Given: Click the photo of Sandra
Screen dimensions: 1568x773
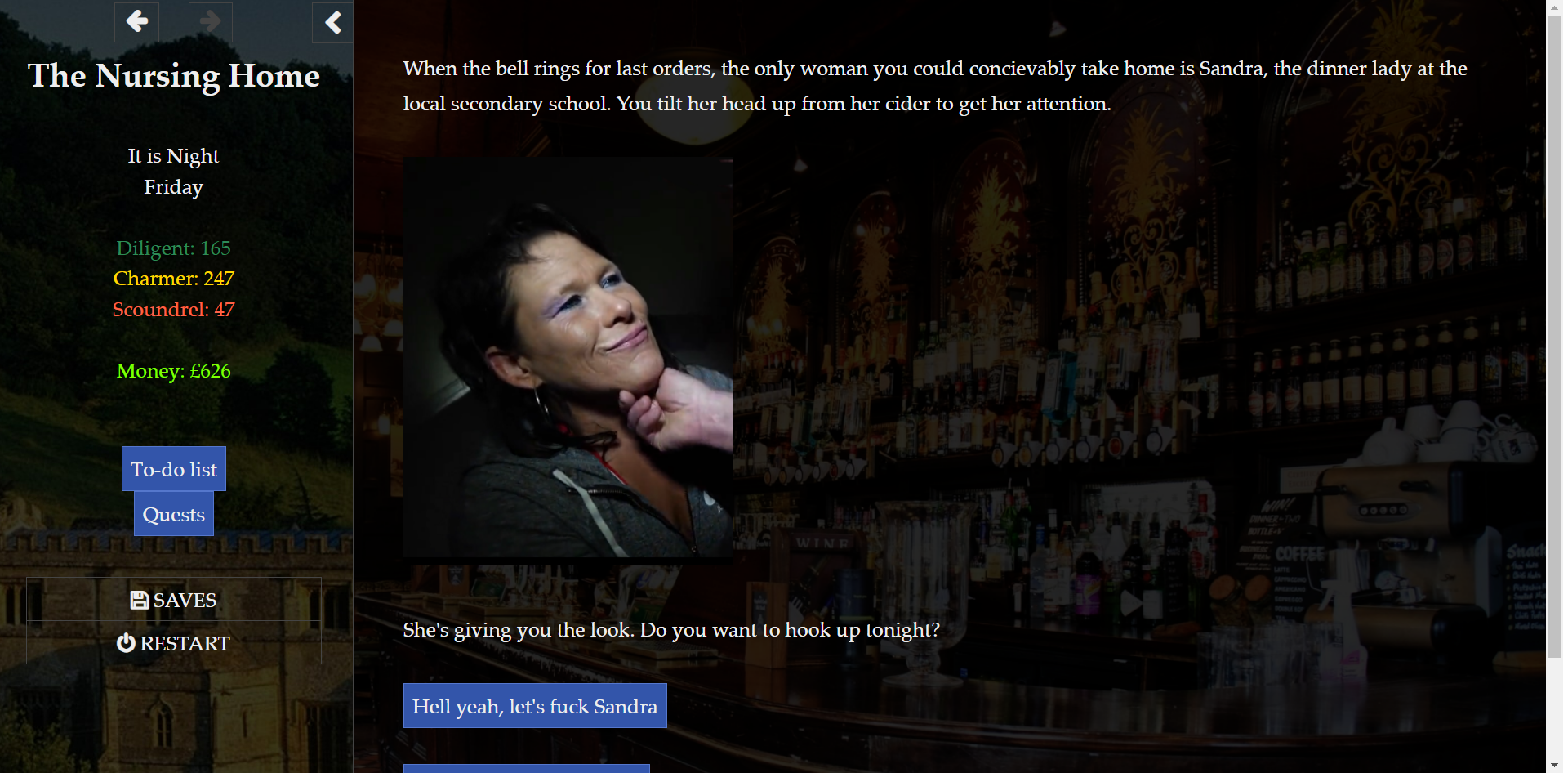Looking at the screenshot, I should point(568,357).
